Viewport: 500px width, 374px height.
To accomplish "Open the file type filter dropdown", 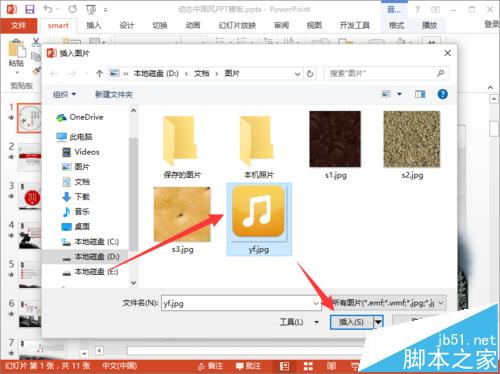I will (441, 303).
